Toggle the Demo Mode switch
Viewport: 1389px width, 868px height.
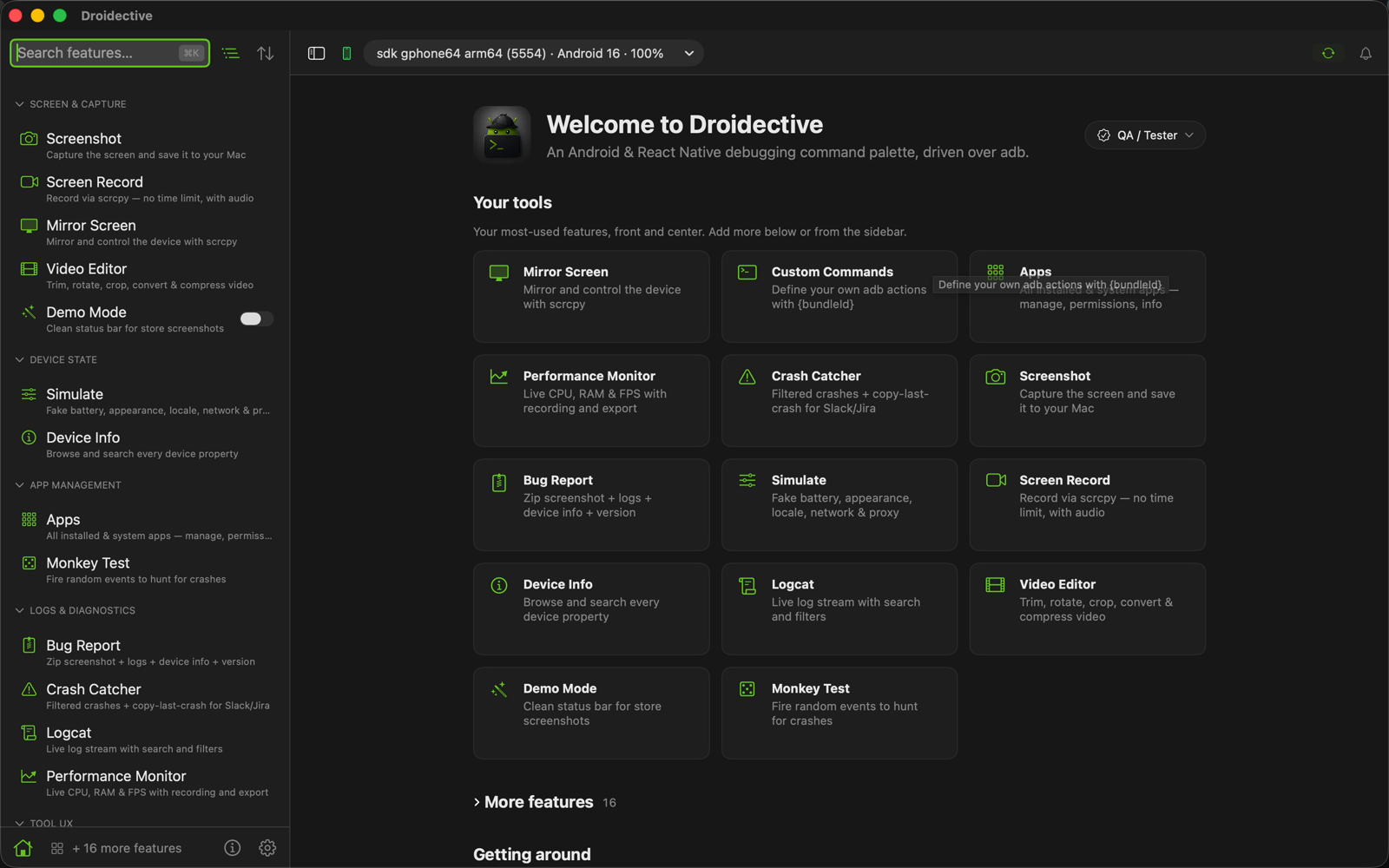pyautogui.click(x=256, y=319)
